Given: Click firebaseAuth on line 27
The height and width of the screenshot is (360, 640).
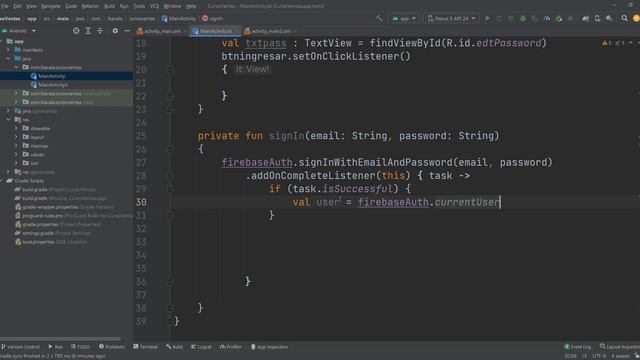Looking at the screenshot, I should [x=257, y=162].
